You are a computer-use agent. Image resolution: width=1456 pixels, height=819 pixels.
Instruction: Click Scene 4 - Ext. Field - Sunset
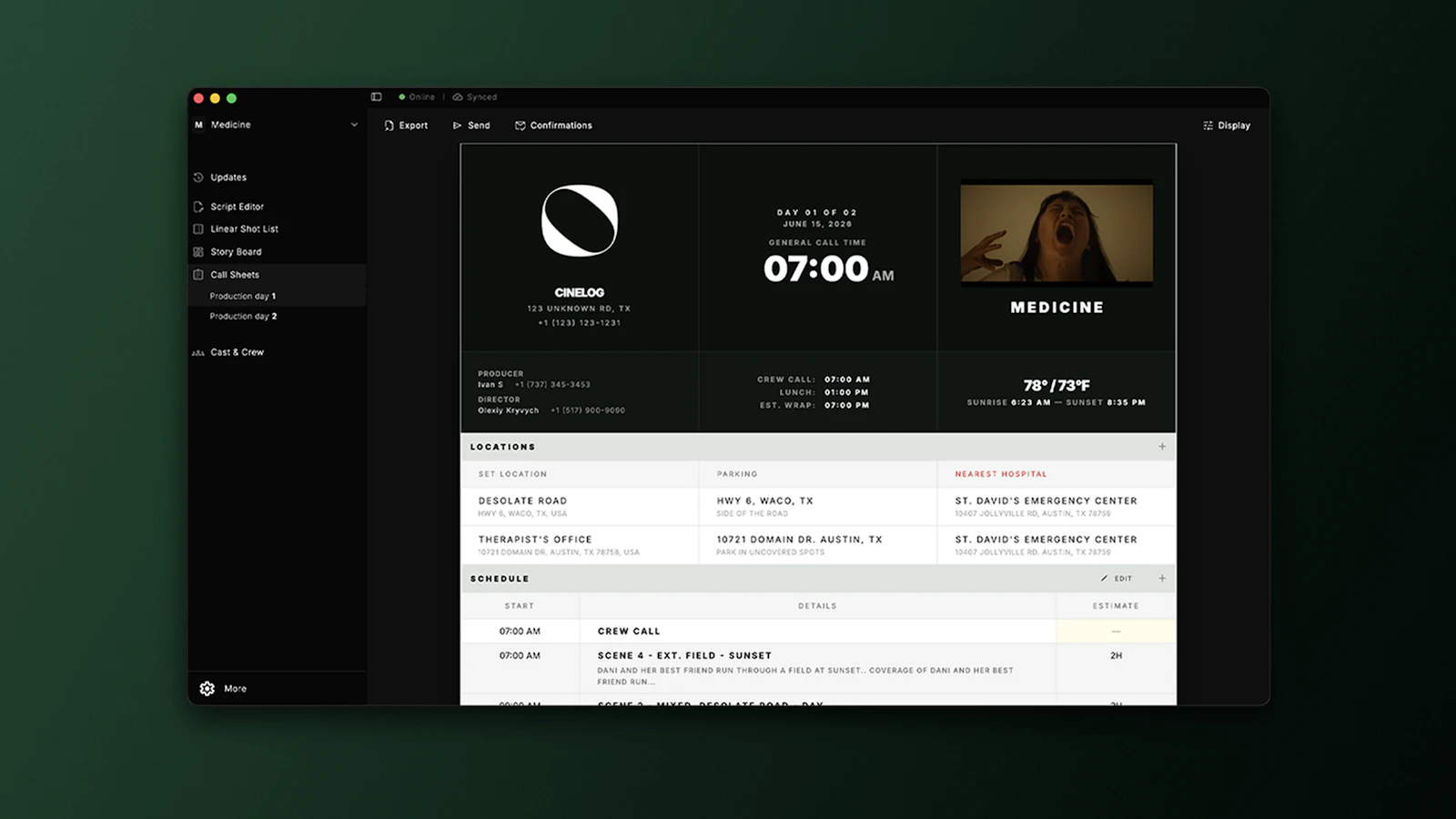click(x=684, y=655)
